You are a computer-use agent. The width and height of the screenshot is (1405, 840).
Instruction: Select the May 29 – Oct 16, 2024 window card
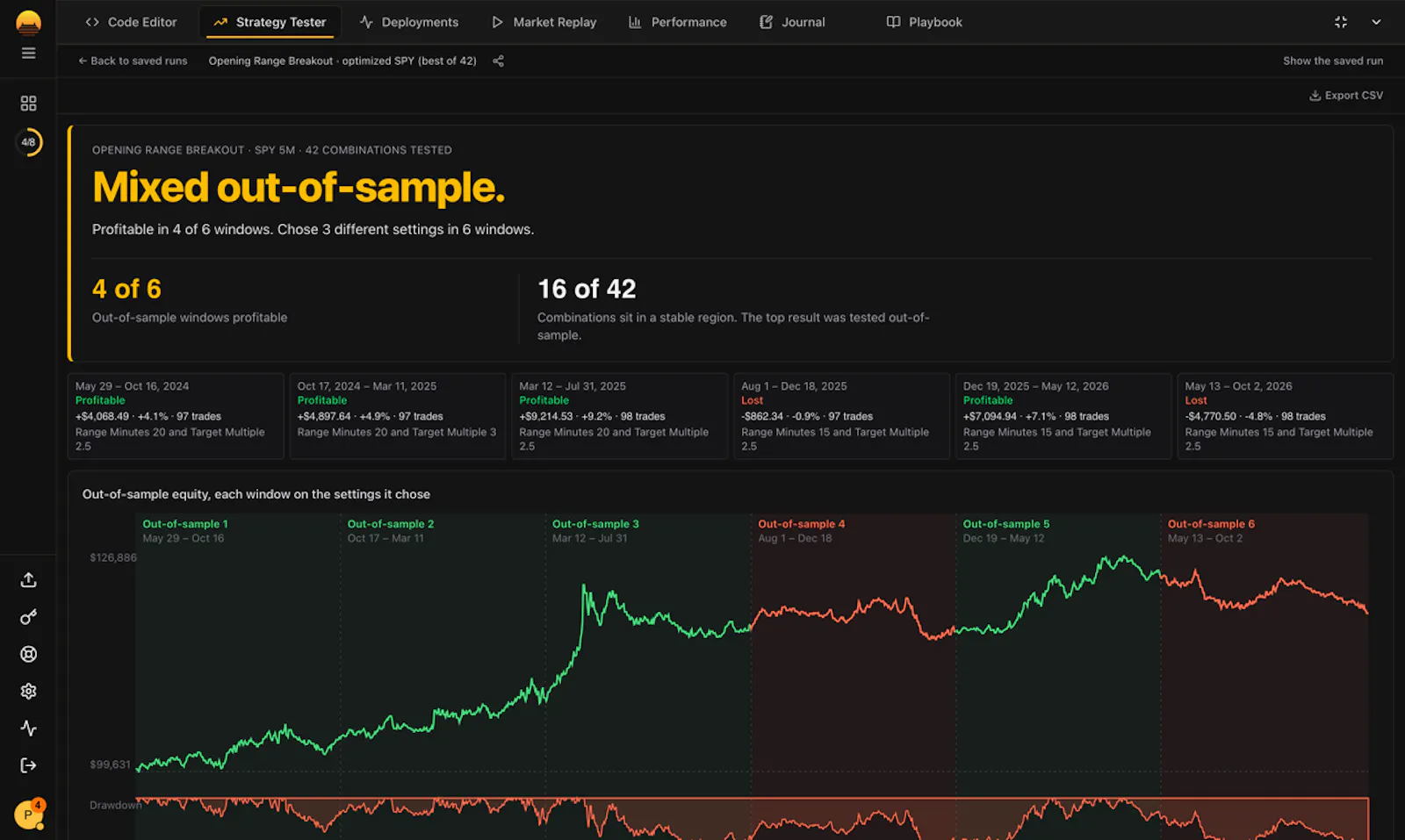click(x=176, y=416)
